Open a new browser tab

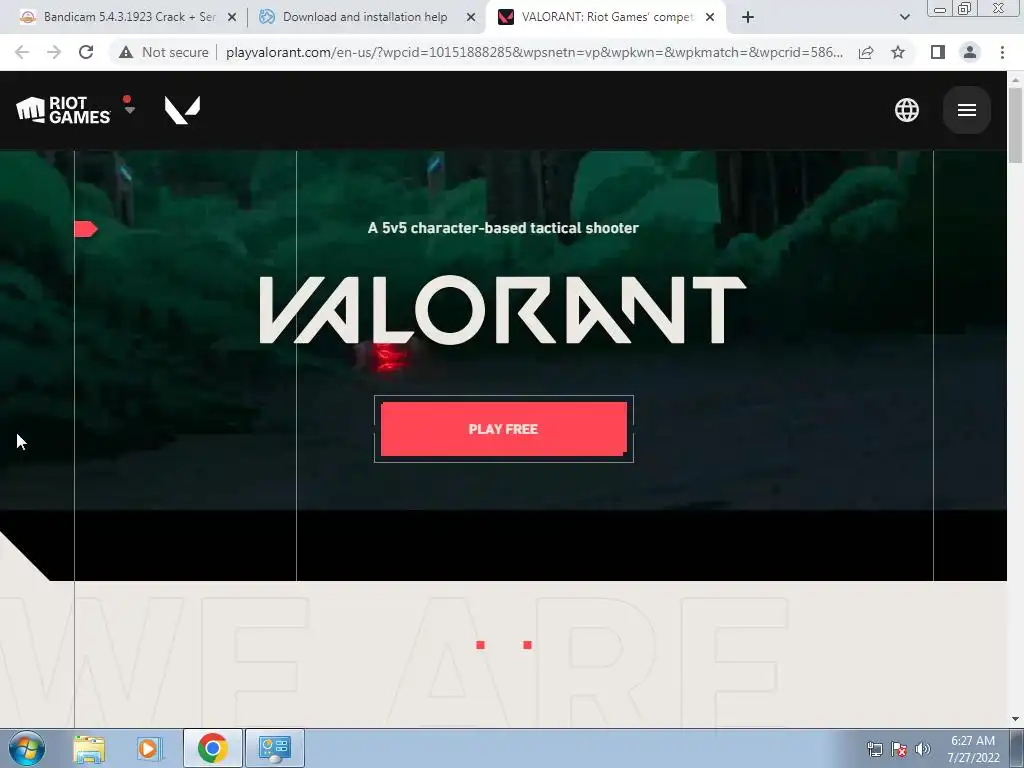pyautogui.click(x=748, y=17)
